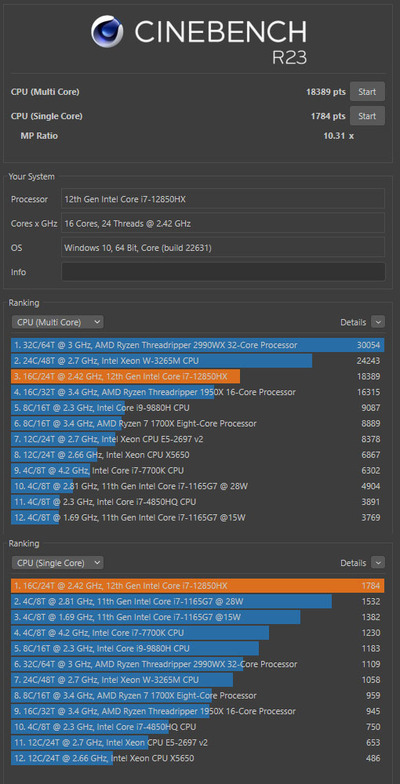
Task: Select Threadripper 1950X single core row 945
Action: [x=198, y=711]
